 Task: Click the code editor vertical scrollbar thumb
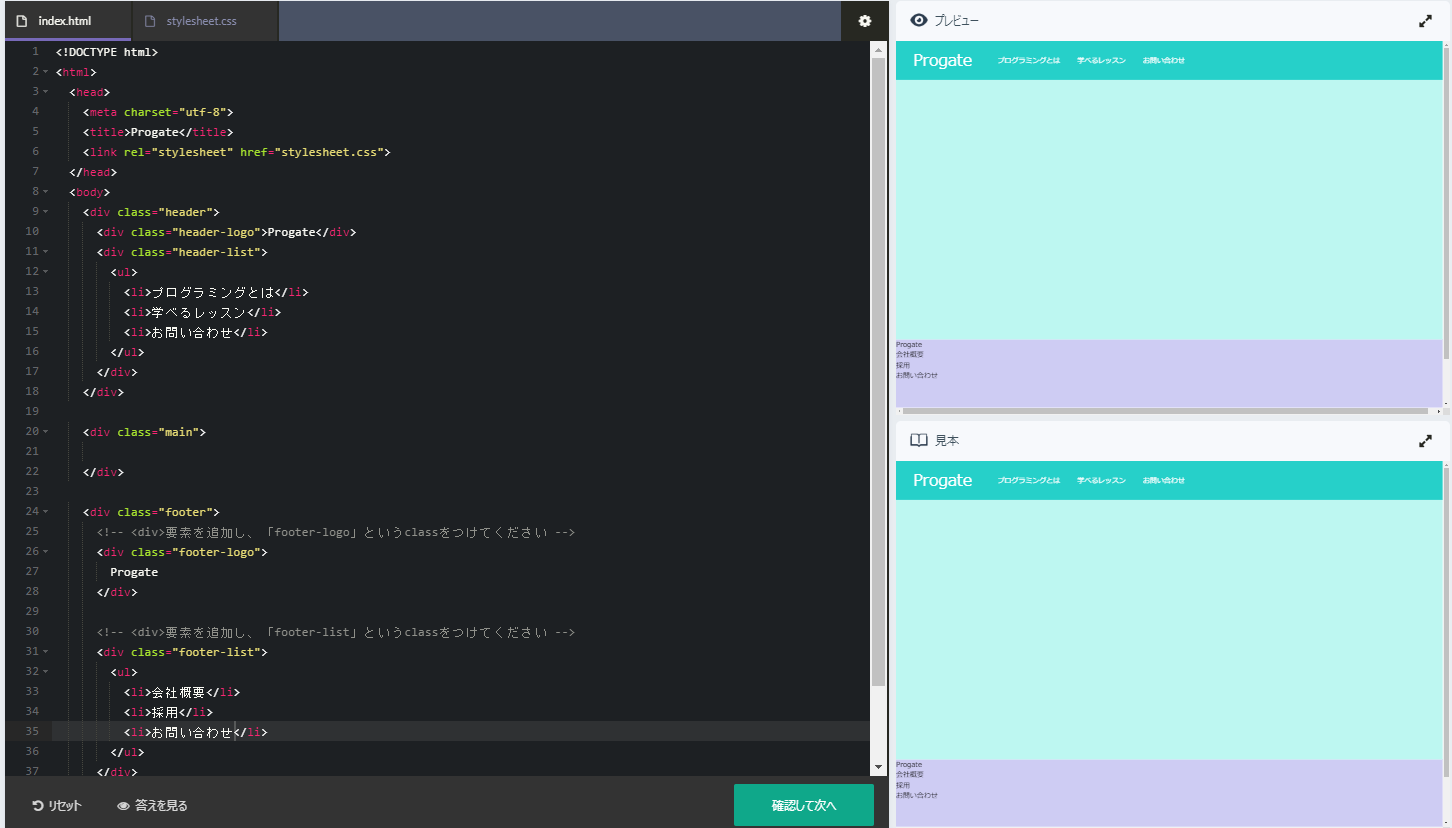coord(879,371)
